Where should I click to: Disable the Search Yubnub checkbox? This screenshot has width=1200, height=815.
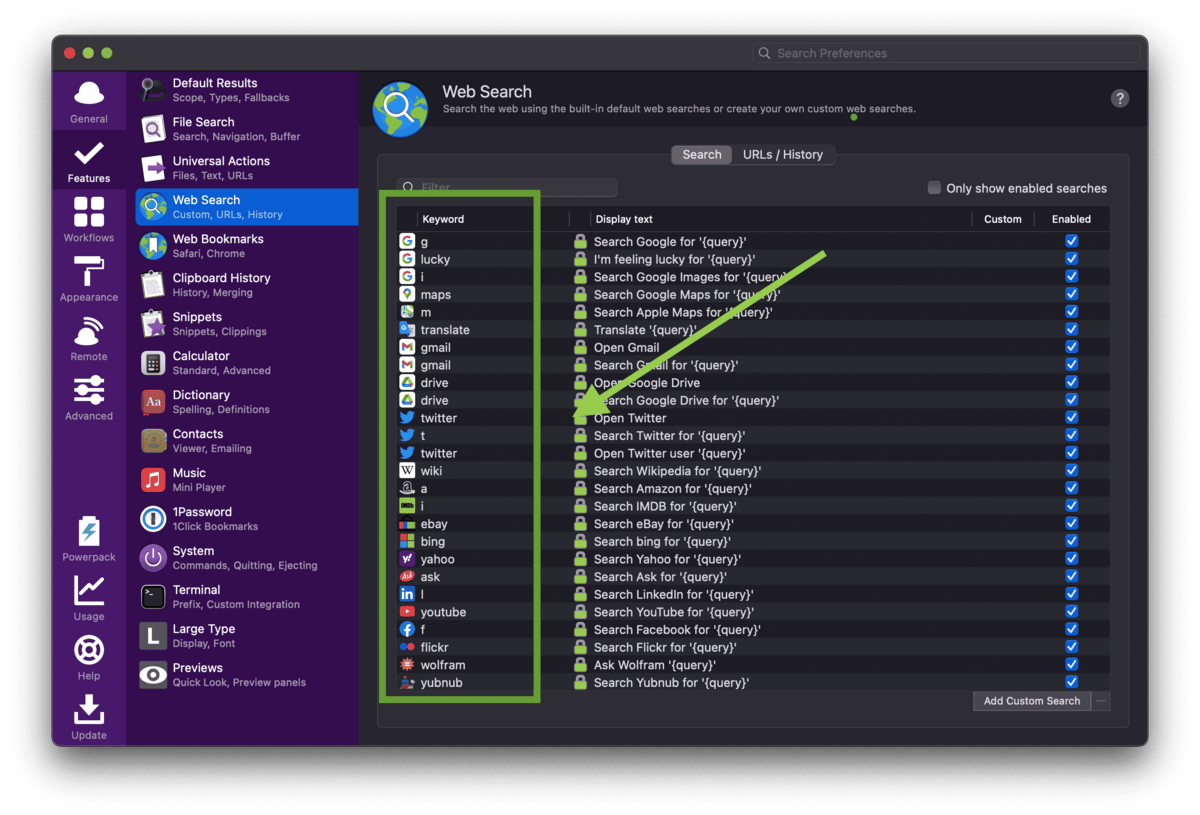(1072, 682)
